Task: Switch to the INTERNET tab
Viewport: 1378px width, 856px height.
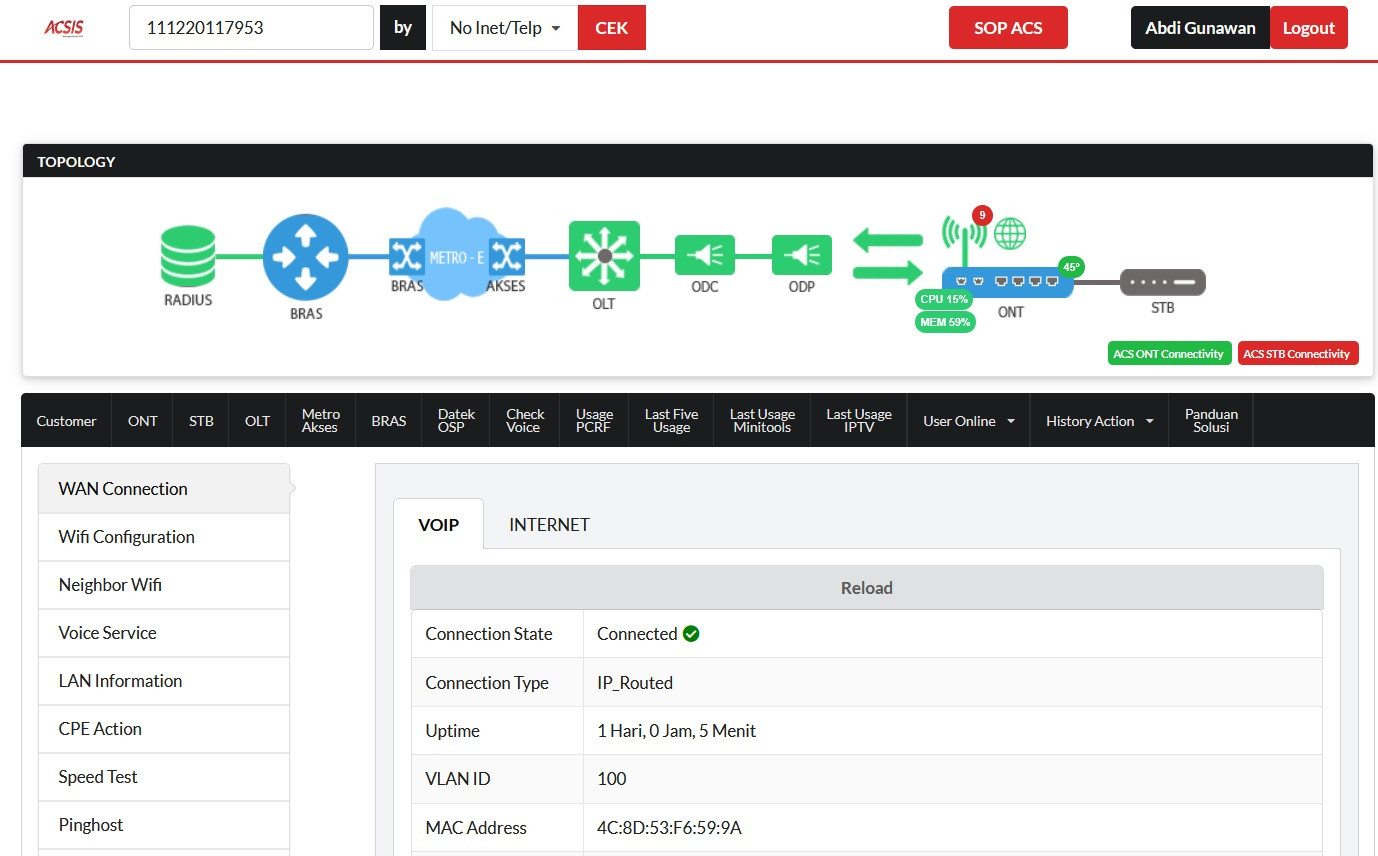Action: (549, 524)
